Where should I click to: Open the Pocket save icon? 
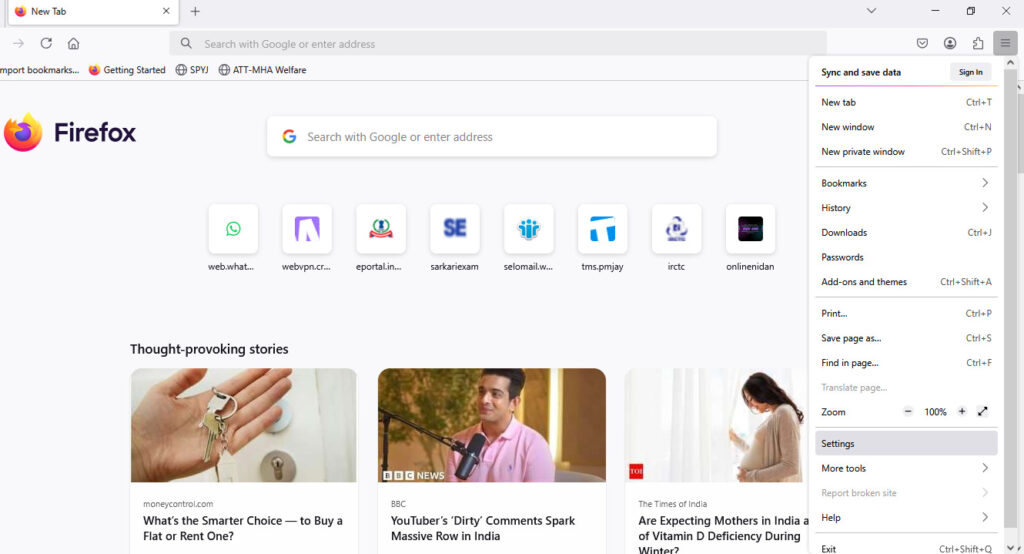(x=923, y=43)
